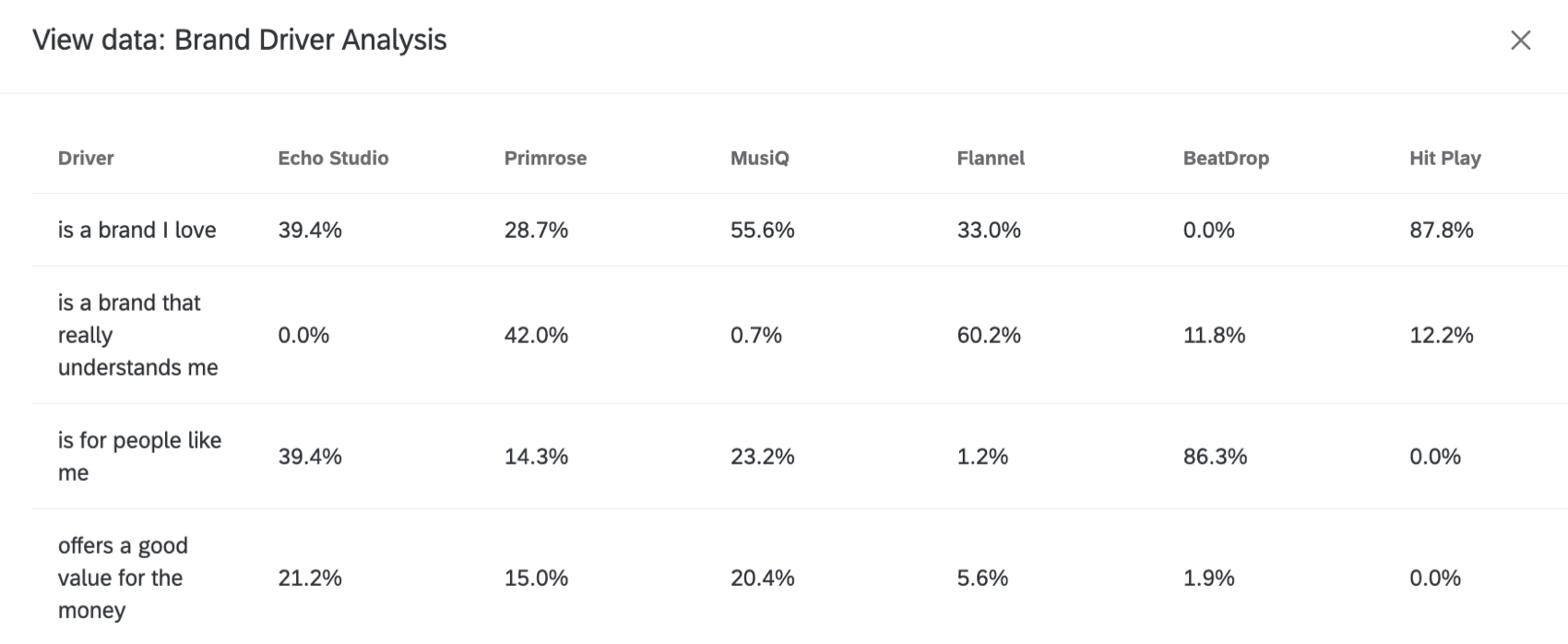
Task: Select the Primrose column header
Action: [545, 158]
